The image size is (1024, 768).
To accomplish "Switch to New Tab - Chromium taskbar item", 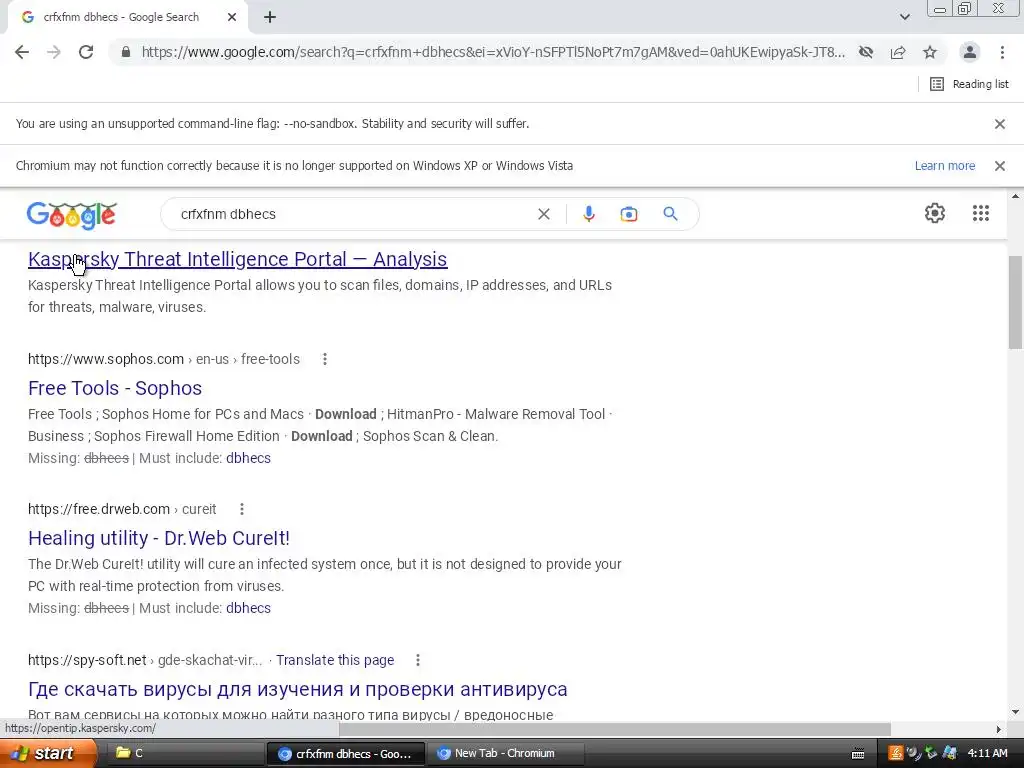I will coord(505,754).
